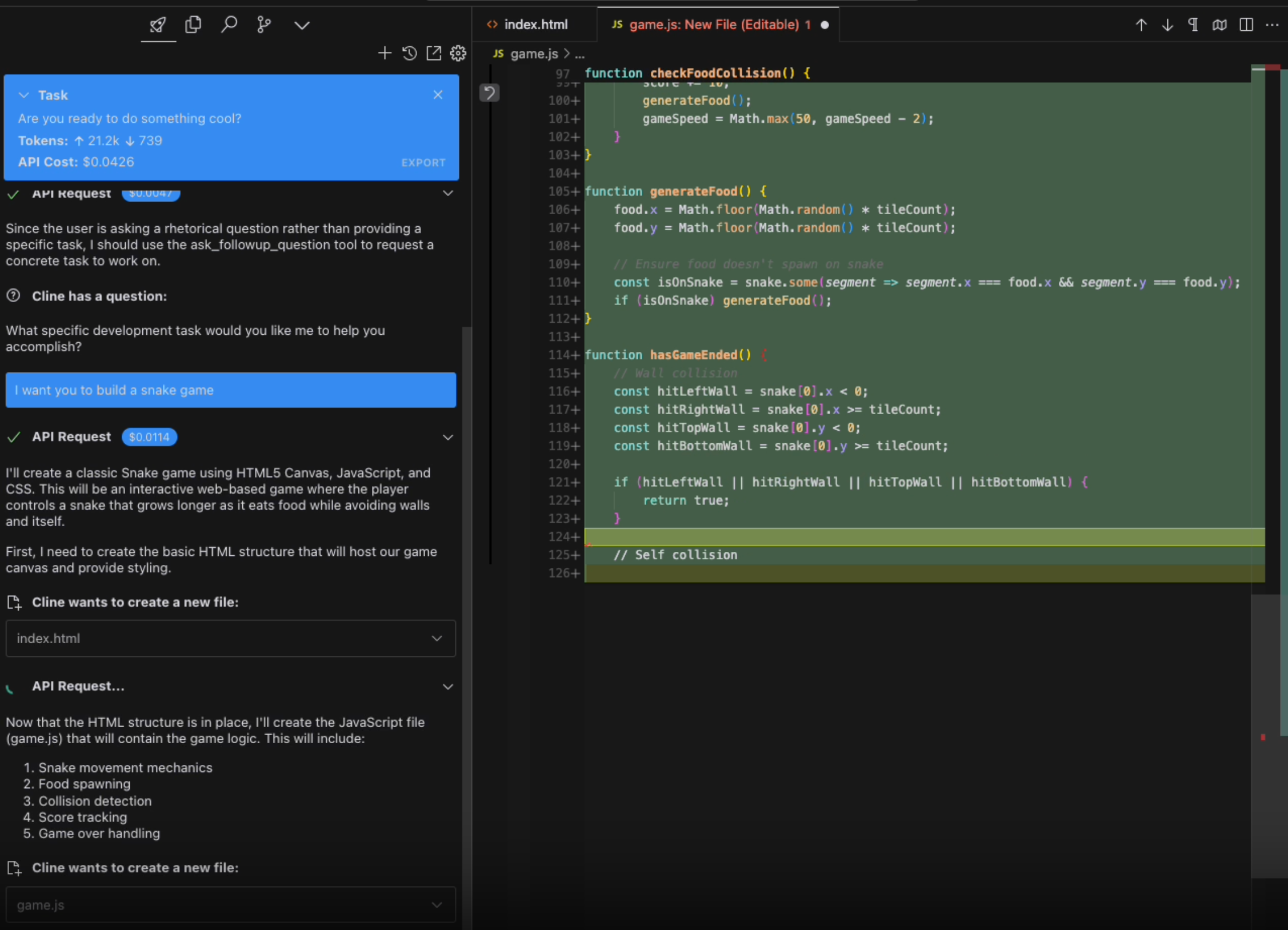
Task: Open Cline in editor popout icon
Action: 434,53
